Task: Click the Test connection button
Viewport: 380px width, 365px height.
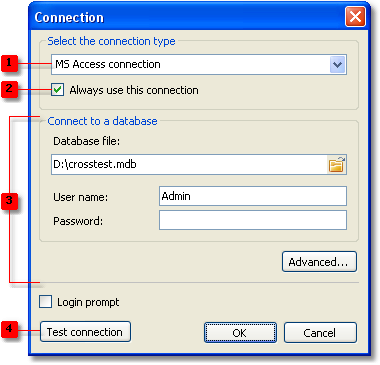Action: pyautogui.click(x=85, y=332)
